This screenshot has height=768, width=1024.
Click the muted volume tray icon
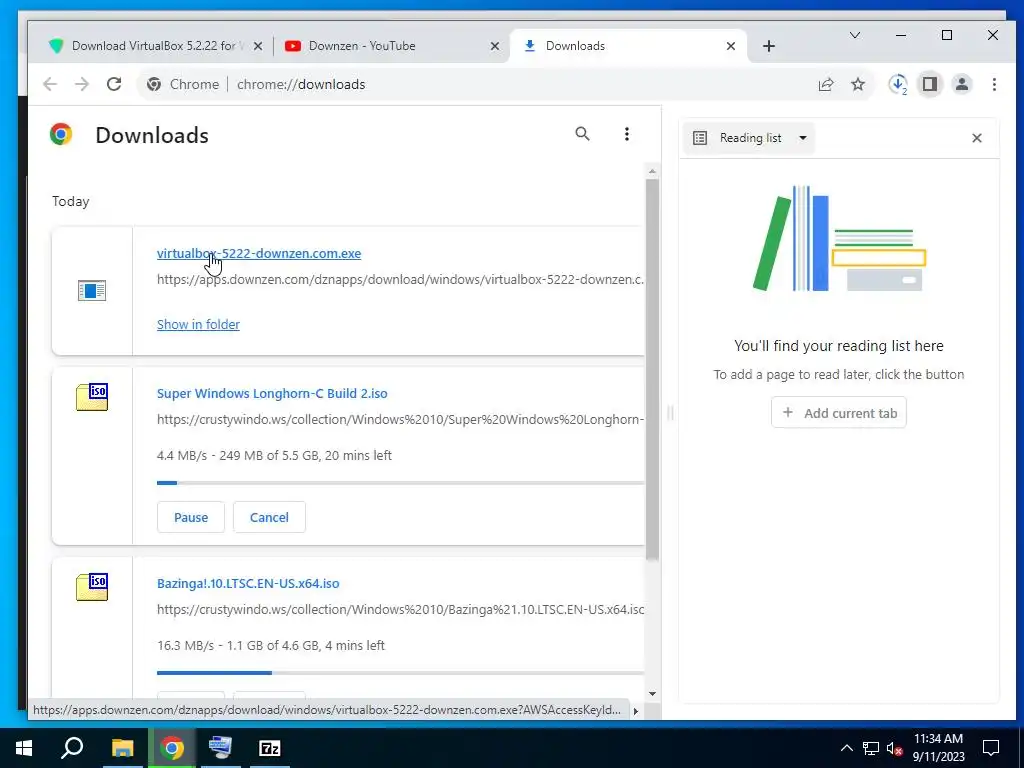[x=895, y=748]
